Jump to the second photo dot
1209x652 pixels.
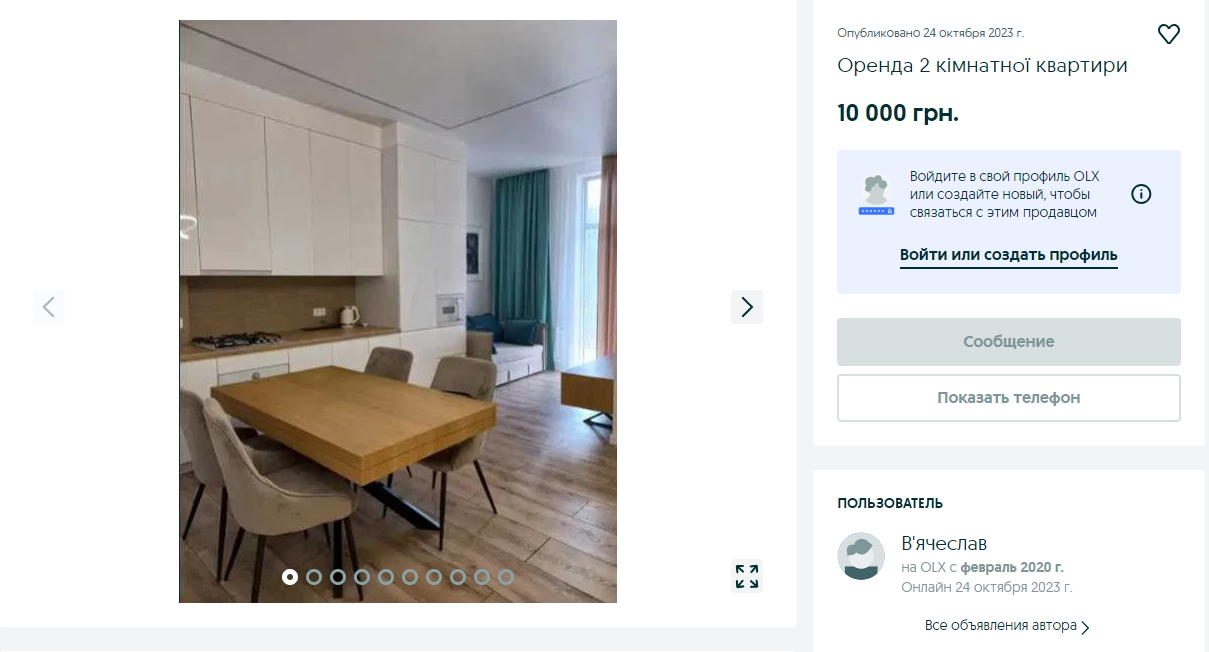coord(314,577)
